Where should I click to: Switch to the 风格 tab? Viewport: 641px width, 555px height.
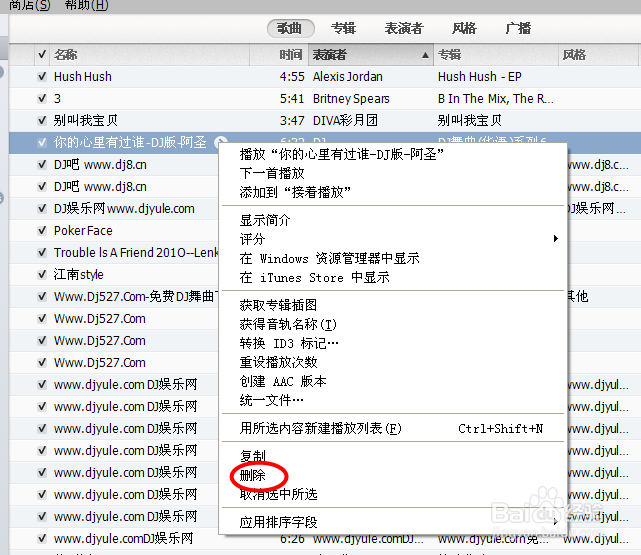coord(464,28)
